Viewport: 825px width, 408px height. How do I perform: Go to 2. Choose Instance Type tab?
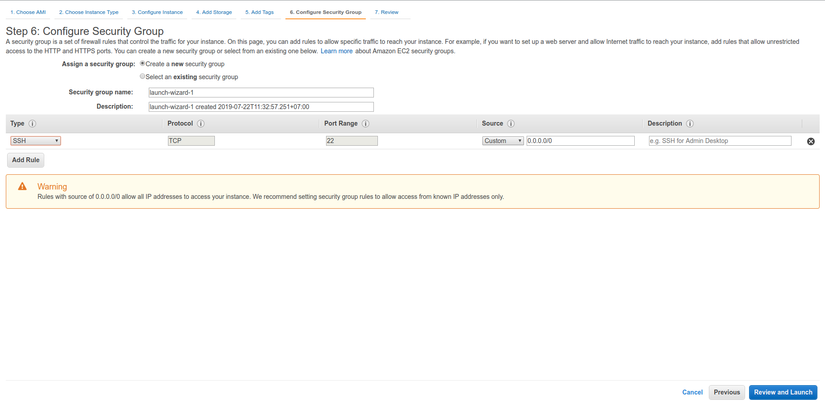(x=88, y=12)
